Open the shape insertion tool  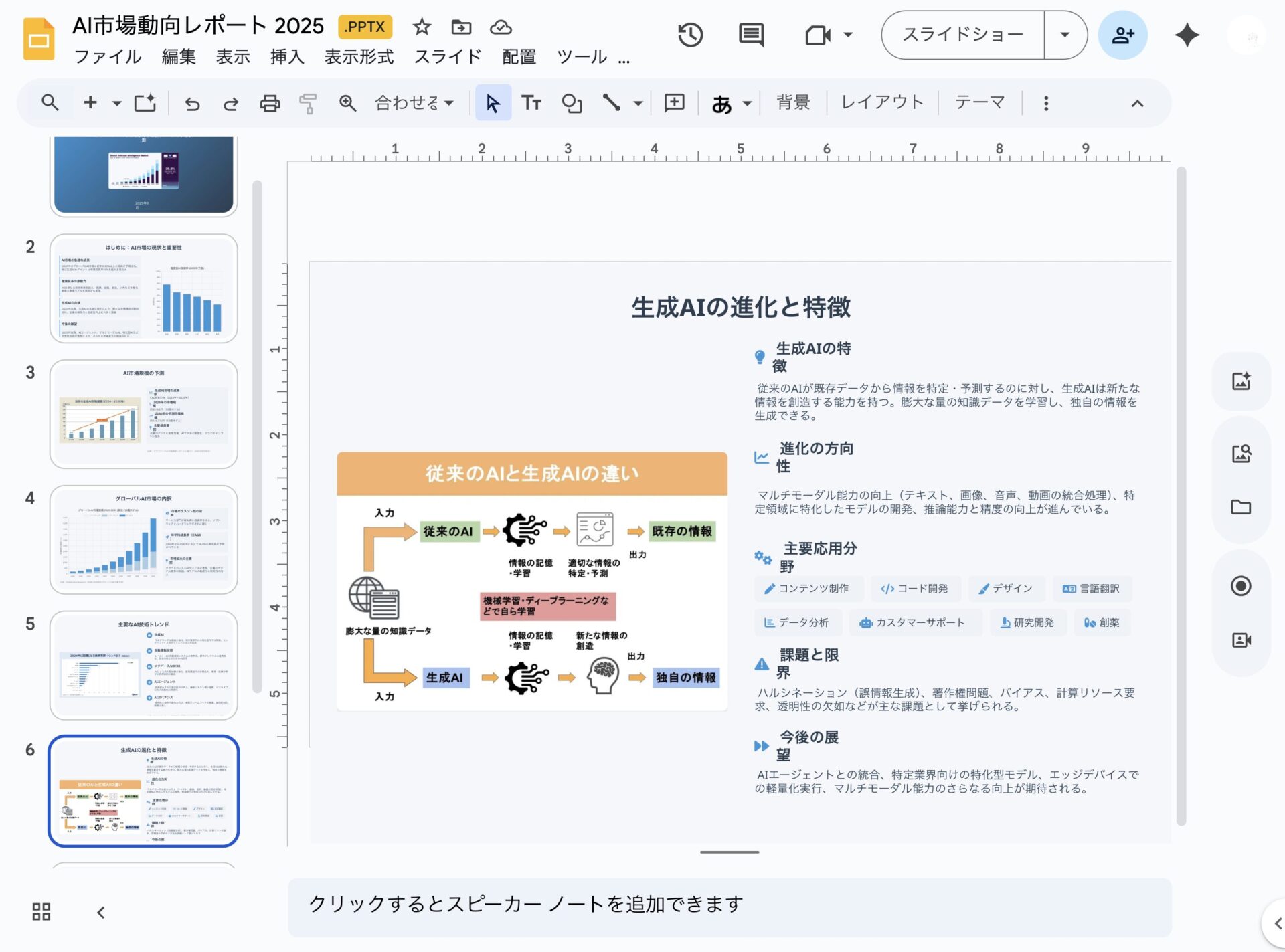(x=573, y=102)
